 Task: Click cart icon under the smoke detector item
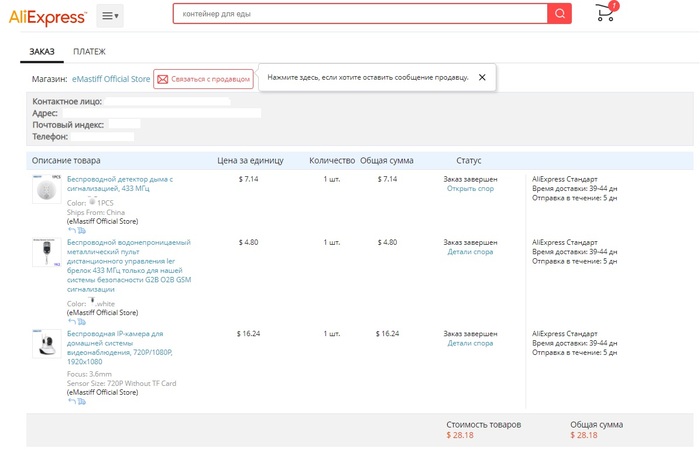(81, 230)
